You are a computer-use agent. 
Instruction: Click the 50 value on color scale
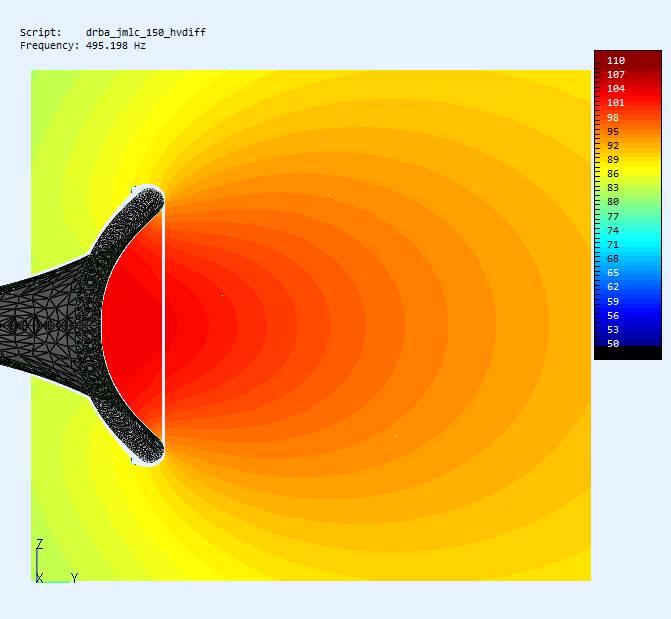tap(613, 343)
